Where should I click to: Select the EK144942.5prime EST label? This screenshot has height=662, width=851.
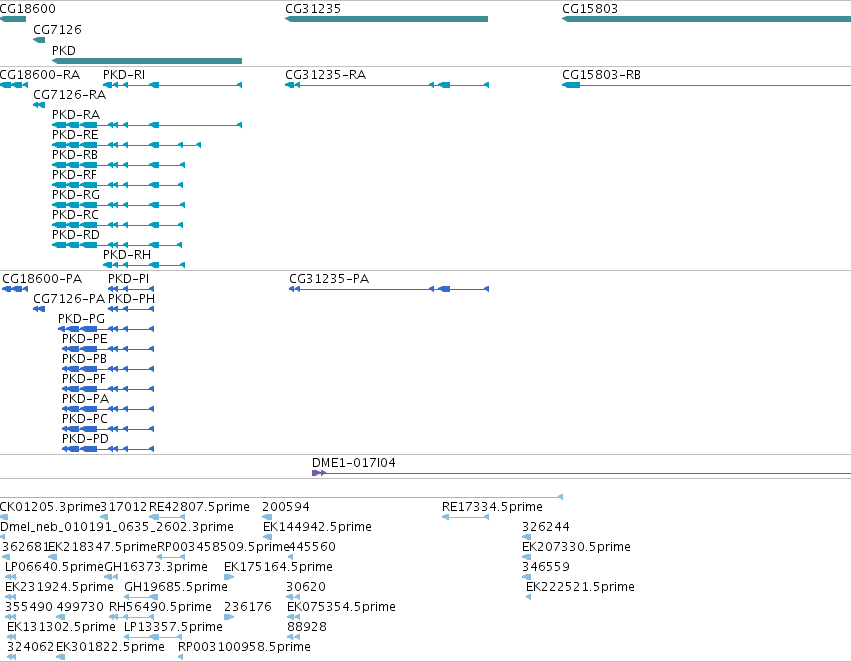317,527
